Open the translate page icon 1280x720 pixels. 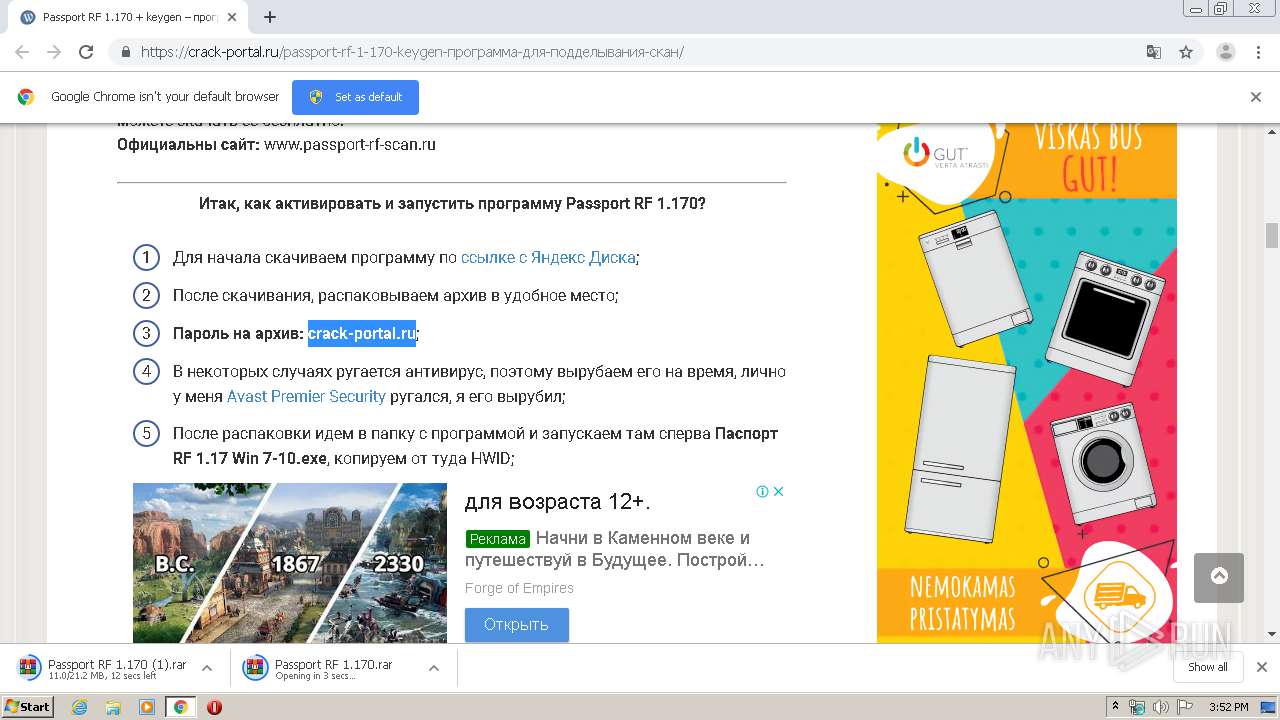tap(1153, 52)
